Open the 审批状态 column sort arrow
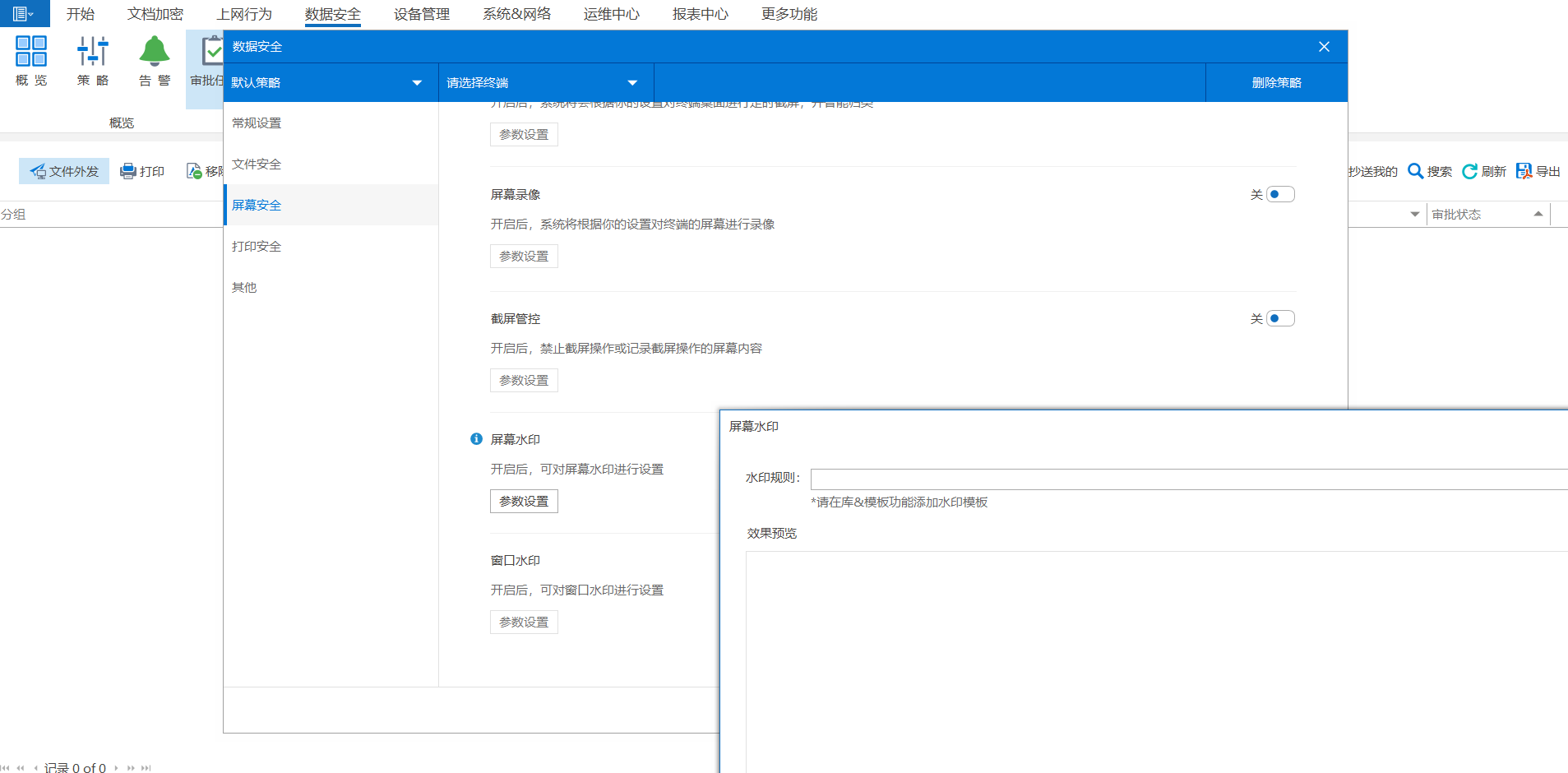 [1538, 214]
